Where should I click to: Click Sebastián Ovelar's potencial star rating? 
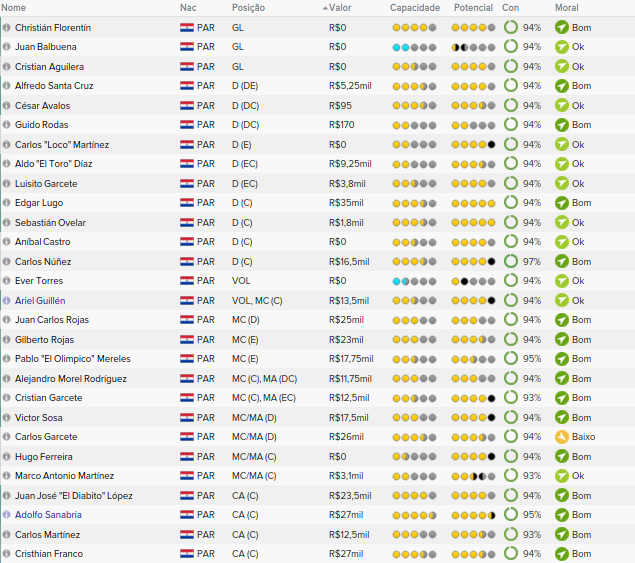pos(473,223)
